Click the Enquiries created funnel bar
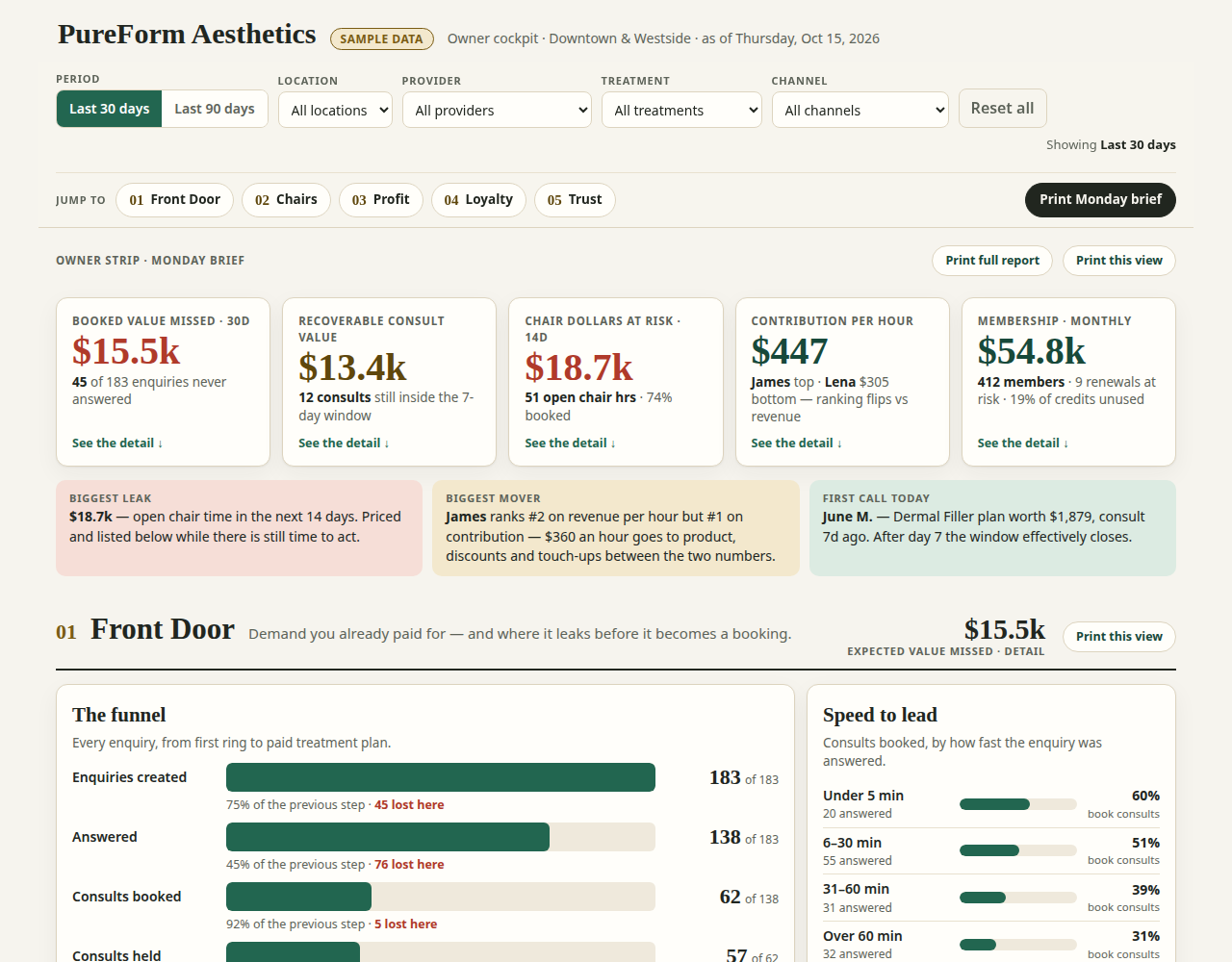 point(441,777)
